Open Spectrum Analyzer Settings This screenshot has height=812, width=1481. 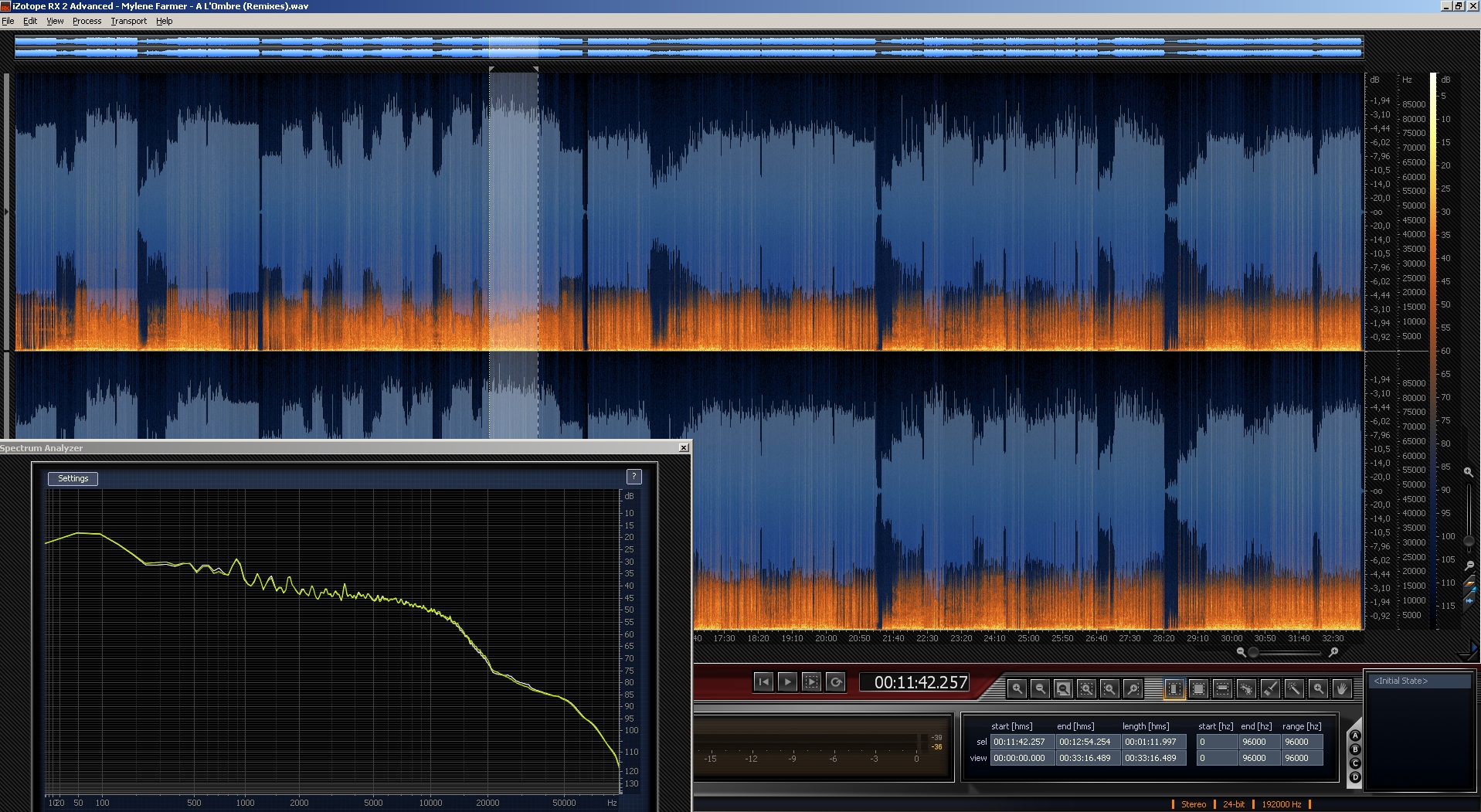coord(73,478)
